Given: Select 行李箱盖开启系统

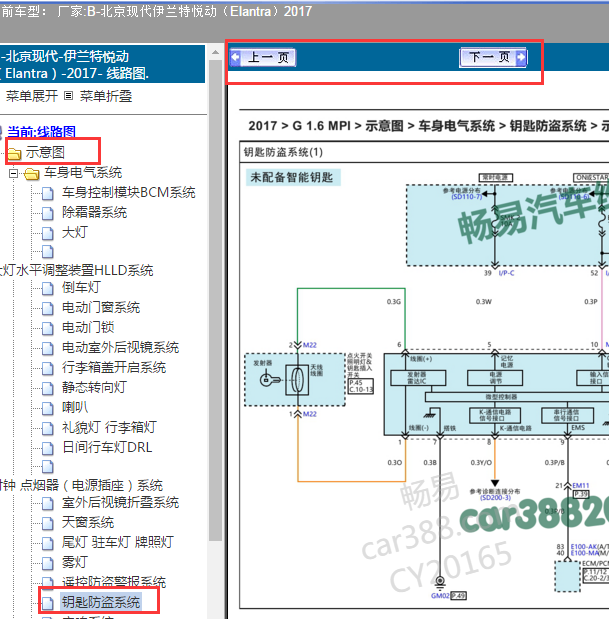Looking at the screenshot, I should 114,368.
